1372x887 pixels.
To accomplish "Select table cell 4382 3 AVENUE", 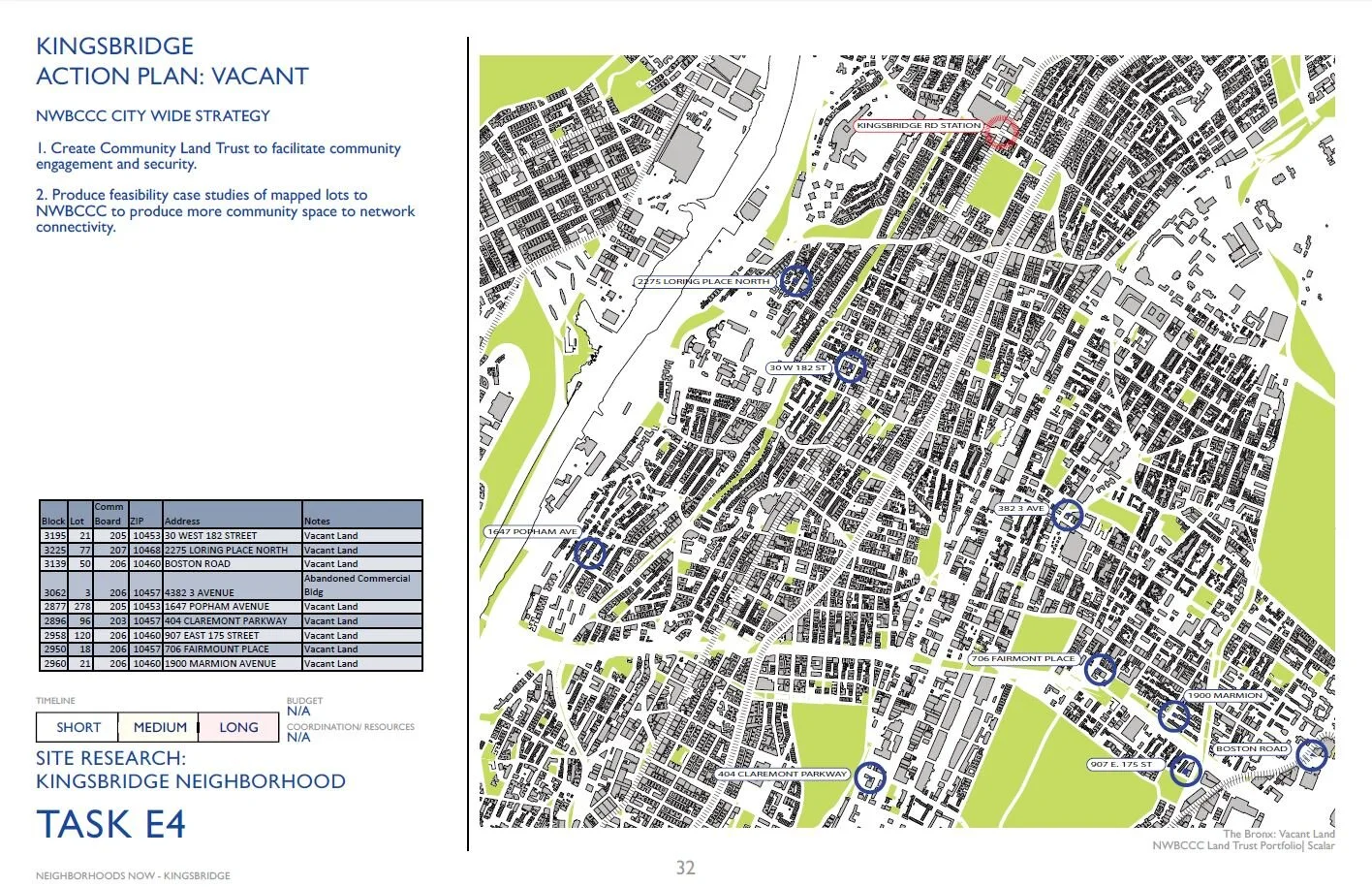I will click(x=233, y=586).
